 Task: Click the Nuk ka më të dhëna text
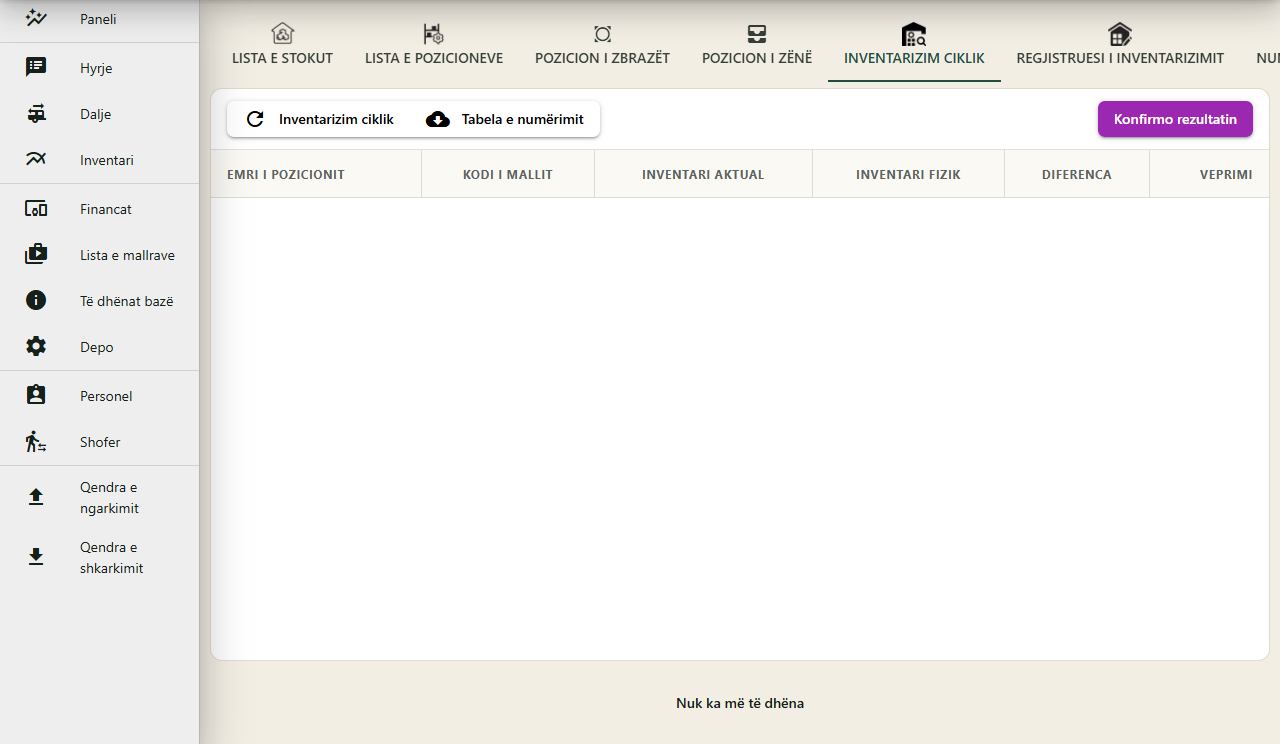(x=740, y=703)
